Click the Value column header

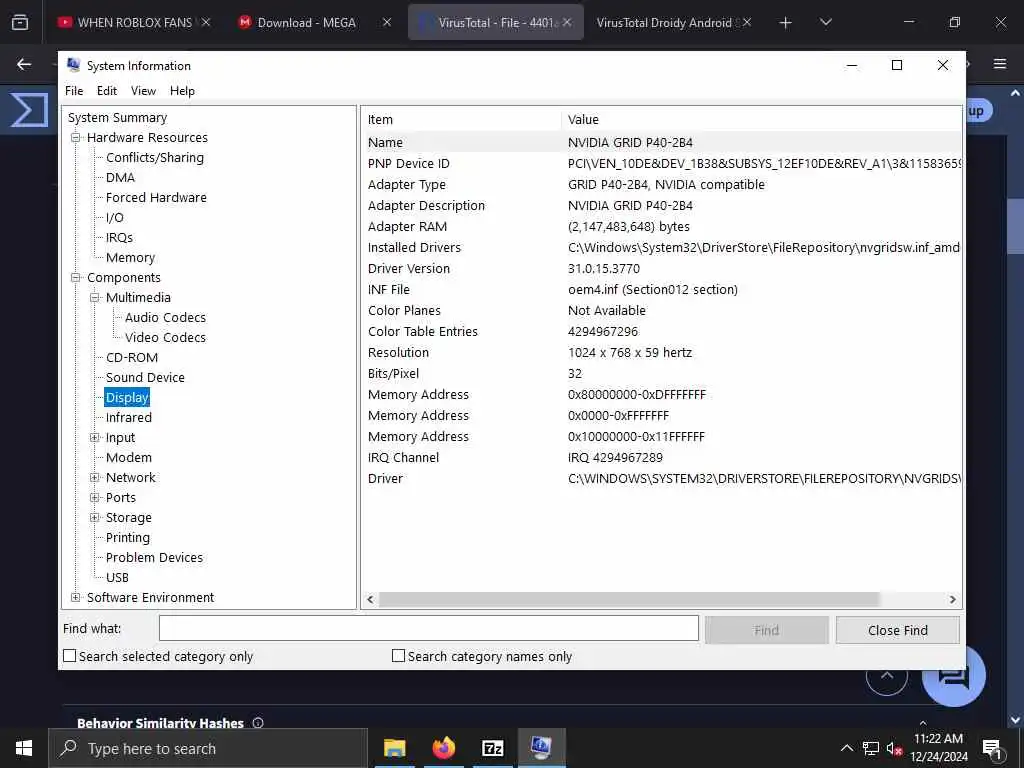pos(761,120)
